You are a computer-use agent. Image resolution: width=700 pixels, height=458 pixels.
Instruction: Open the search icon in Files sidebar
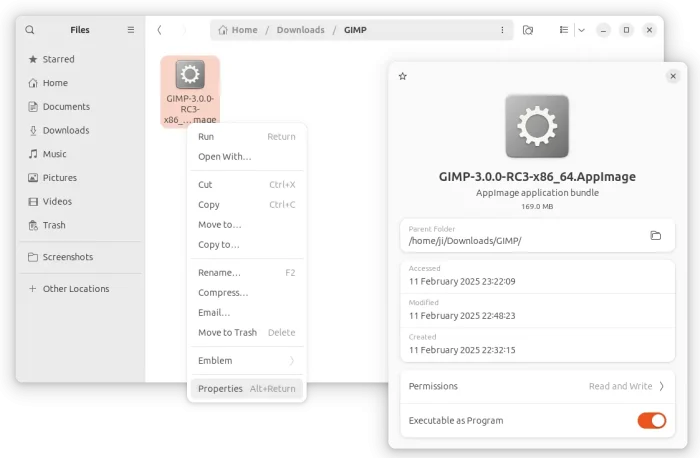(x=30, y=30)
